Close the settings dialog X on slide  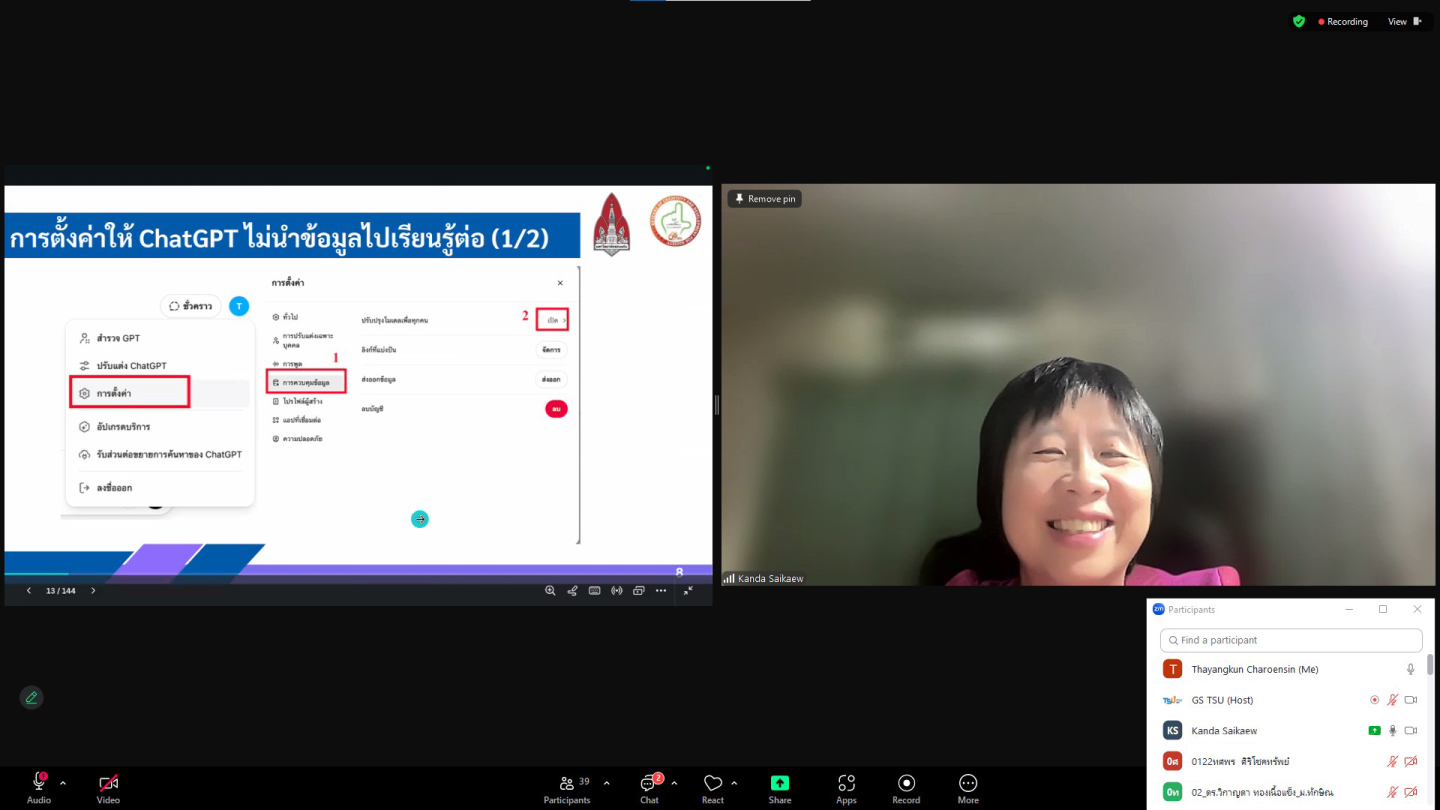[560, 283]
